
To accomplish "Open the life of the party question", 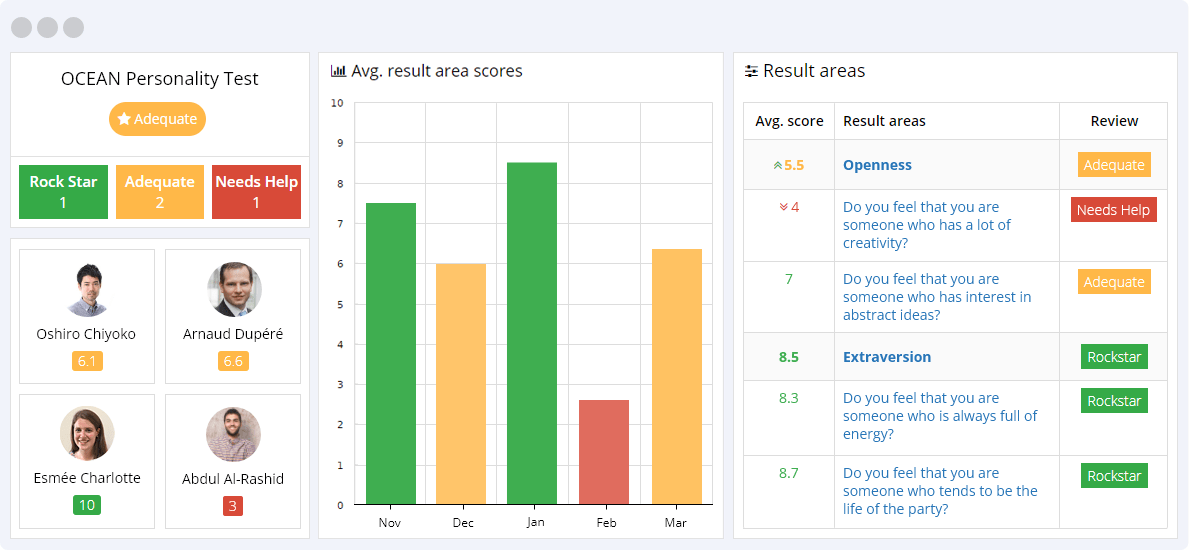I will 939,491.
